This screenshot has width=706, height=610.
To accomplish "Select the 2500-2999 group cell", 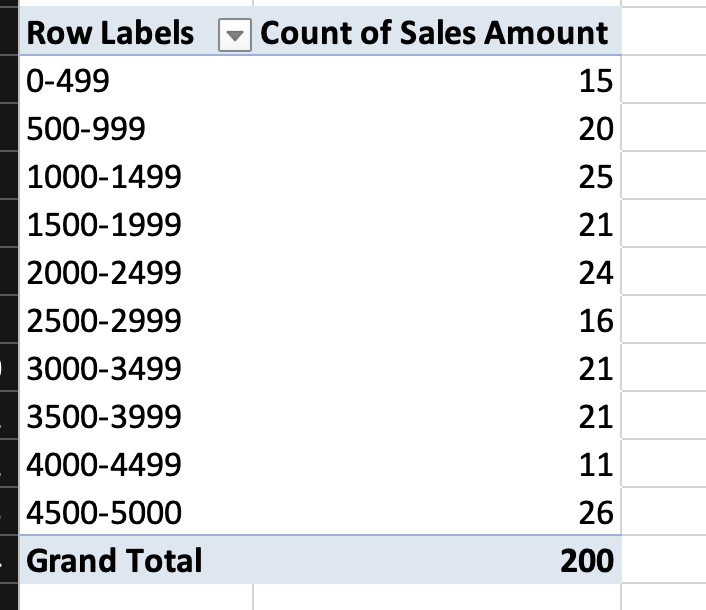I will click(104, 321).
